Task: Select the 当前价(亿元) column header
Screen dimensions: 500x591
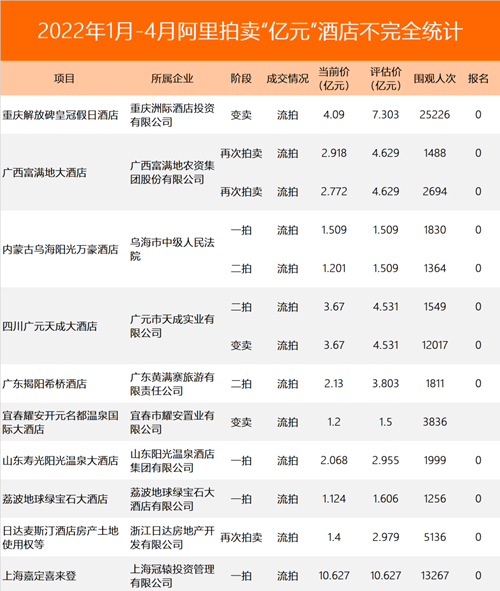Action: (x=334, y=78)
